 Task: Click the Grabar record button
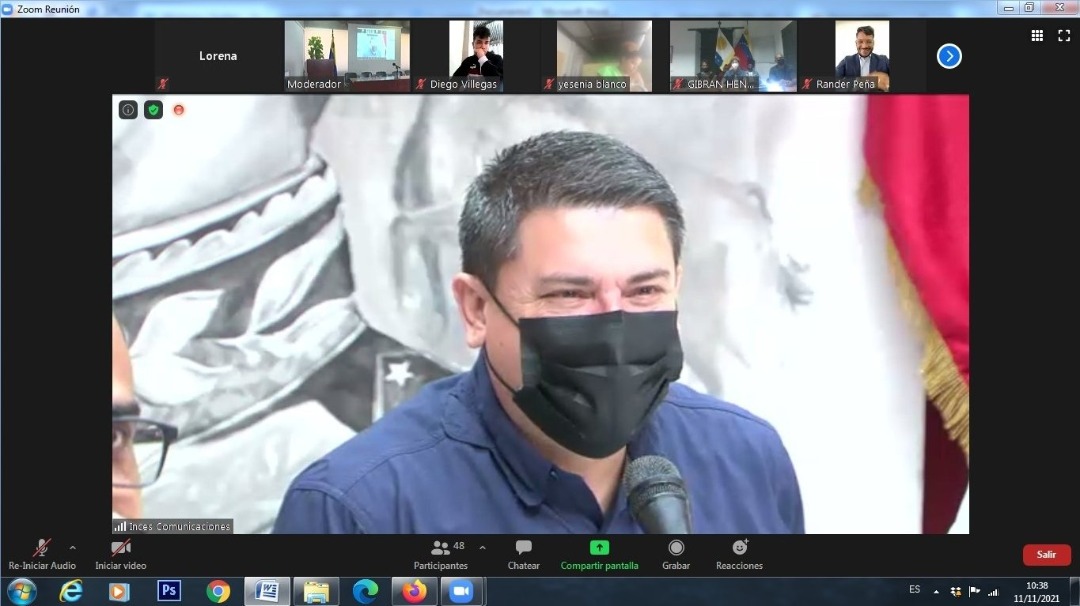(x=676, y=554)
